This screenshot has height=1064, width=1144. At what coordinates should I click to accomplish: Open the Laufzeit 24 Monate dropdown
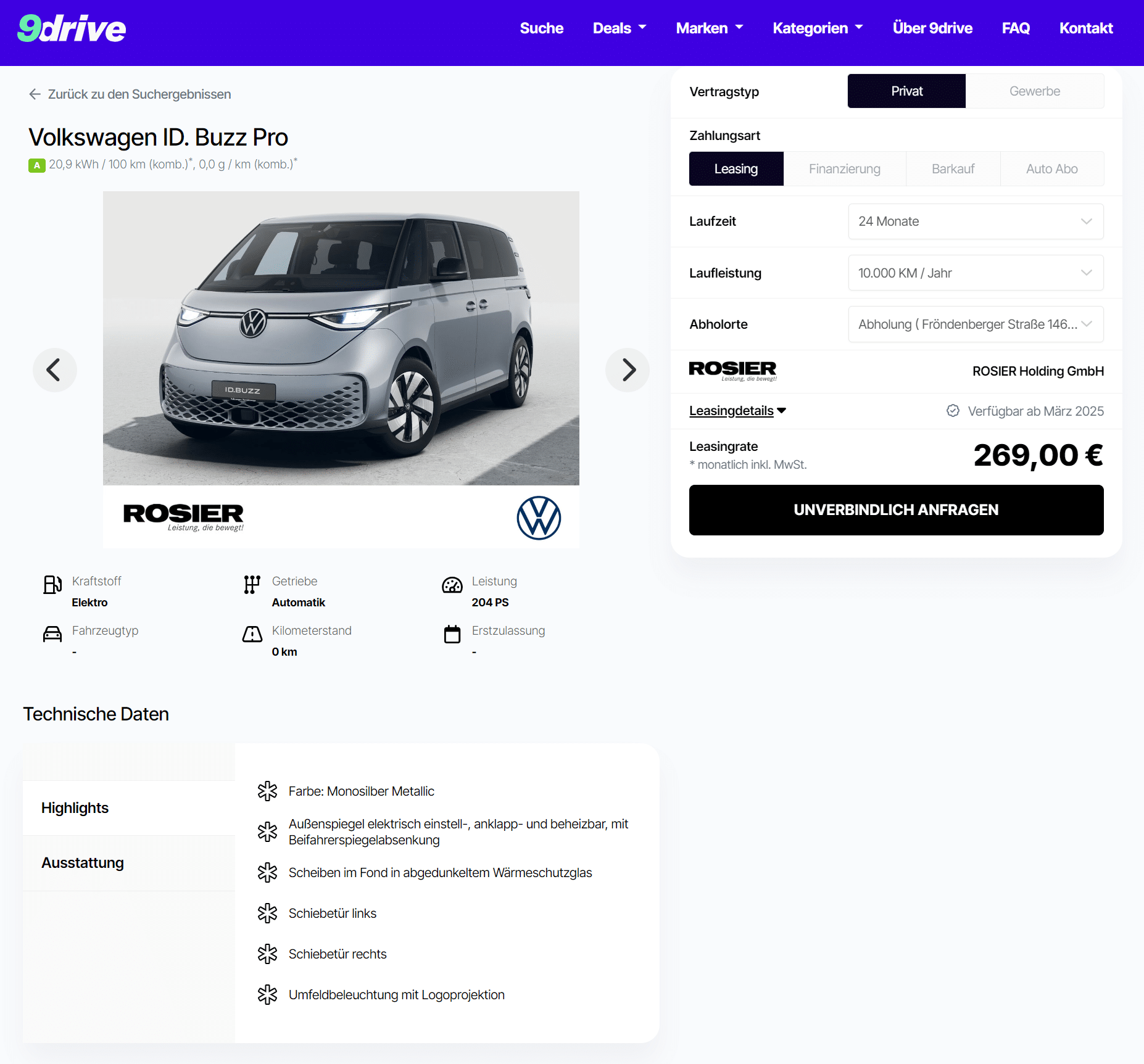click(x=976, y=221)
